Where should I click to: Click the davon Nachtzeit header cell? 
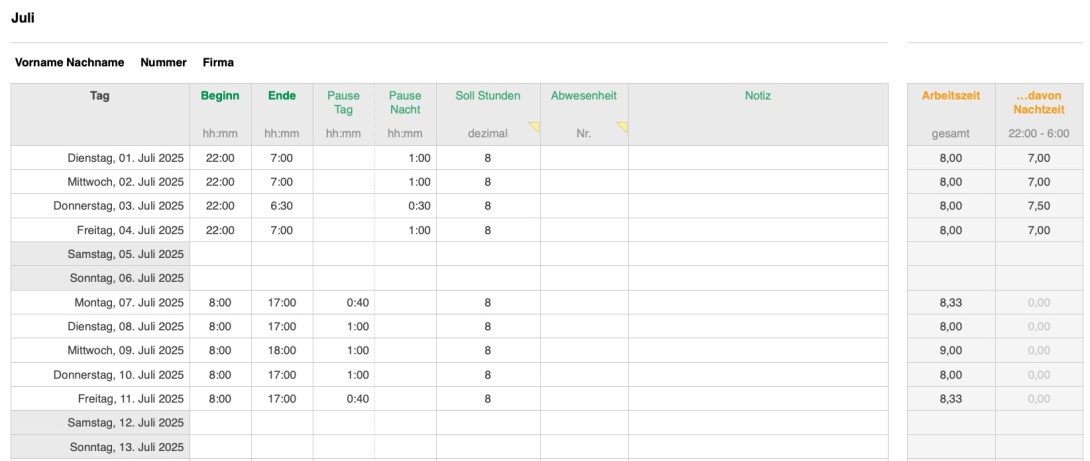pyautogui.click(x=1039, y=102)
